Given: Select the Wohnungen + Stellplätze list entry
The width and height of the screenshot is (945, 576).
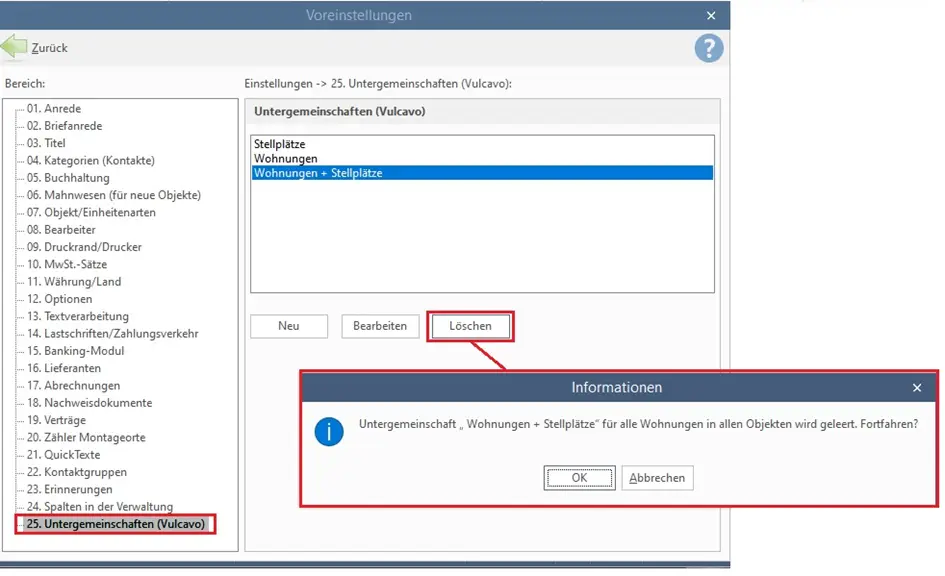Looking at the screenshot, I should [482, 173].
